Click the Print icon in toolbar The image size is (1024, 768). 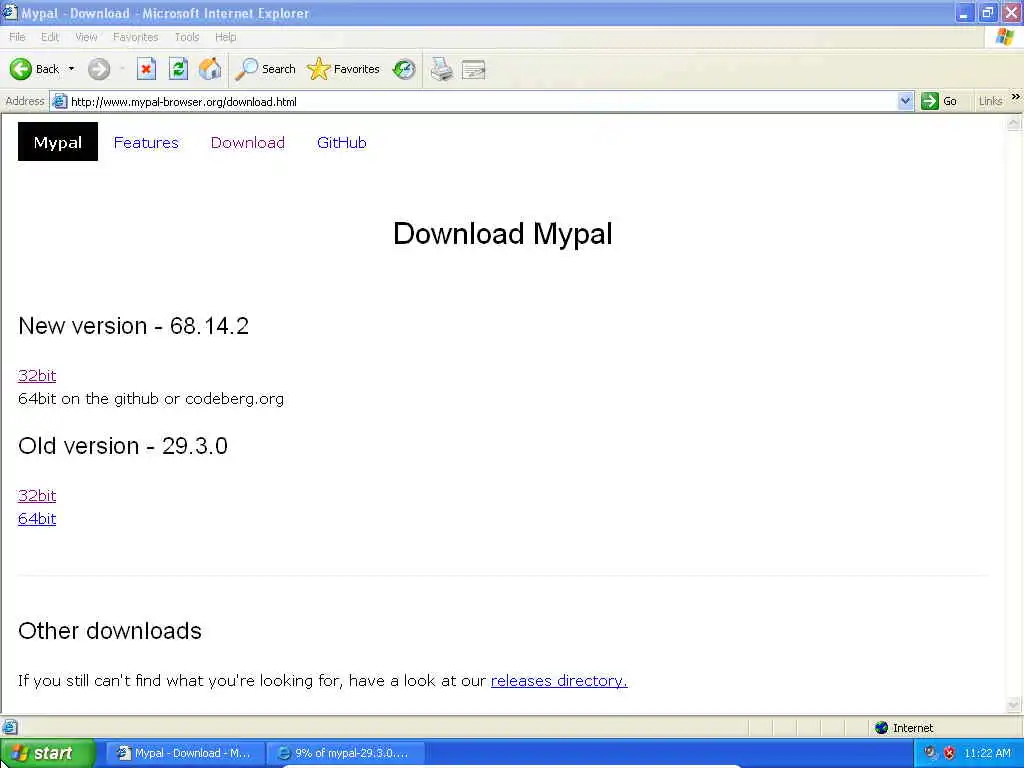tap(441, 69)
